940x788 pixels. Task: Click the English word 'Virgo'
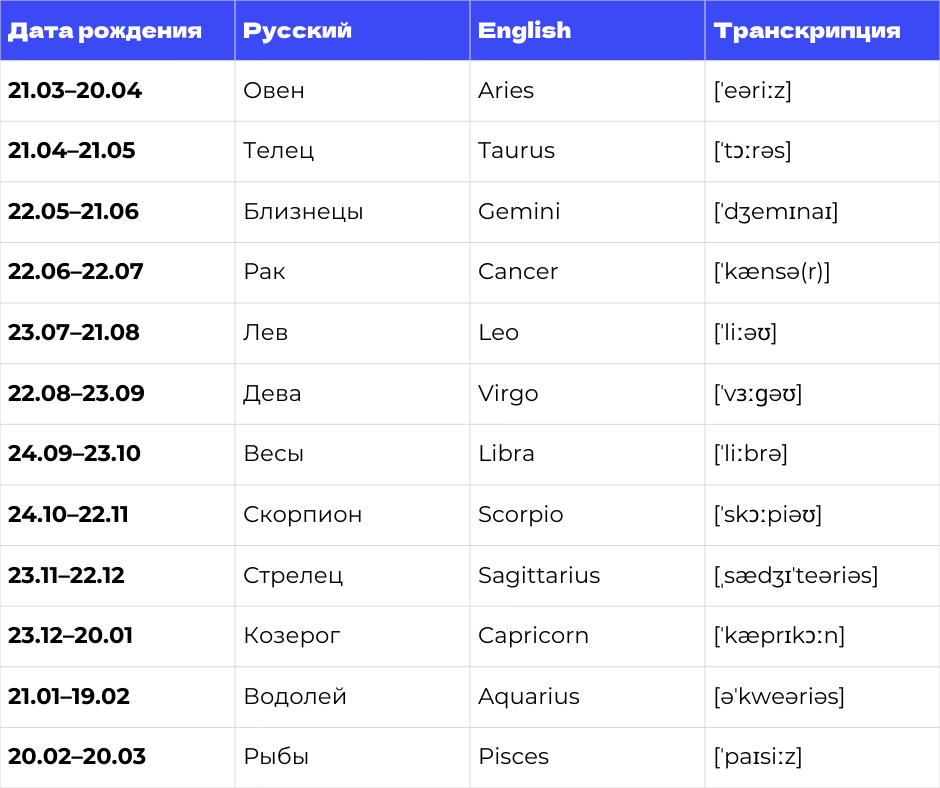508,394
